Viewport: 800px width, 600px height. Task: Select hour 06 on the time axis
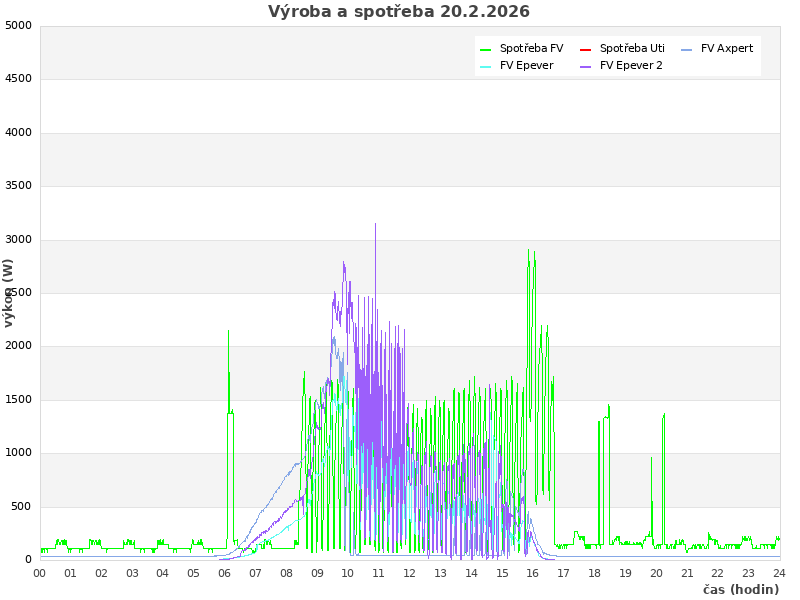click(225, 573)
